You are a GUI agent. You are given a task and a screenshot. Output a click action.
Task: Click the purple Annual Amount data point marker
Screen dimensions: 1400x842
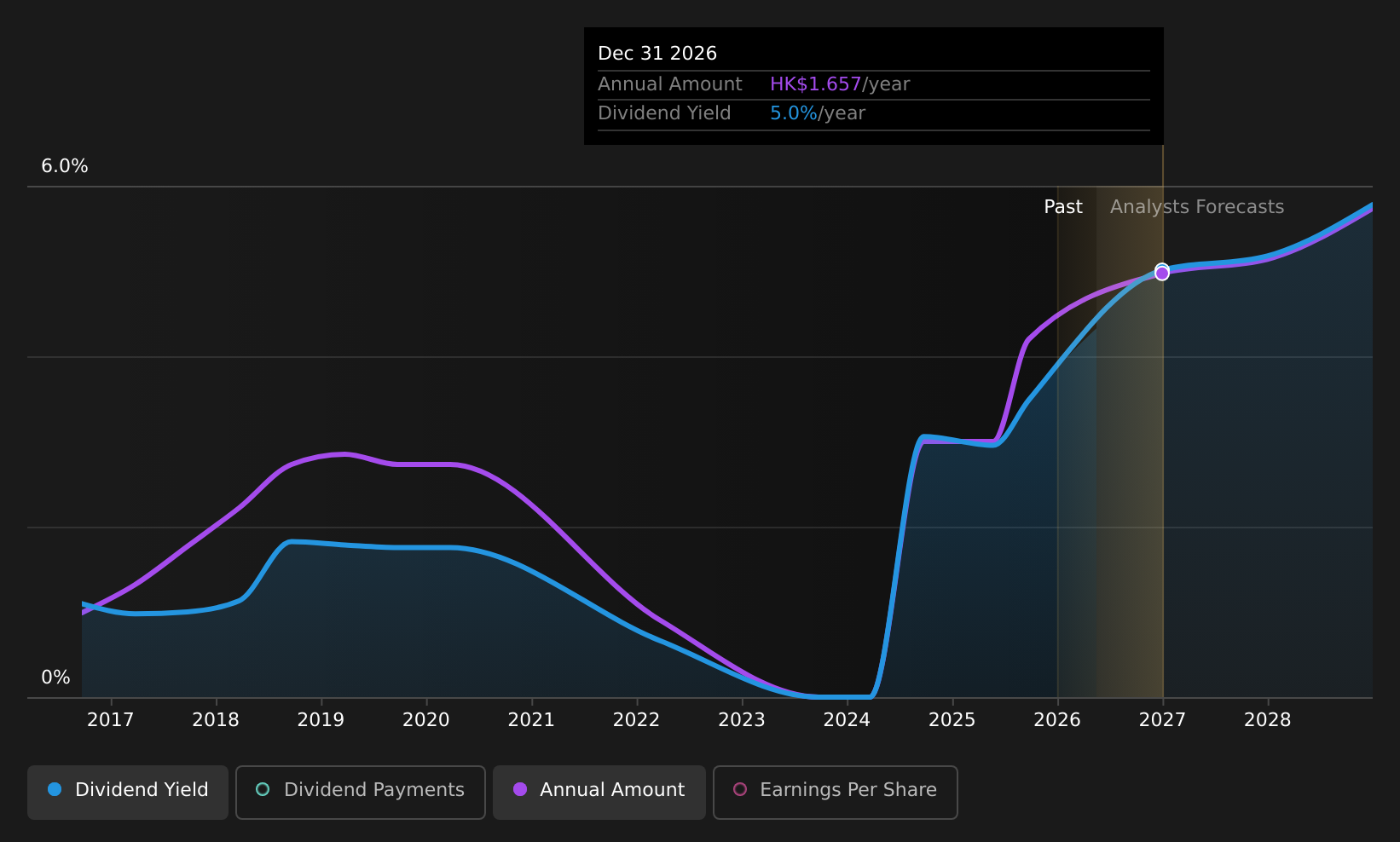[x=1162, y=274]
